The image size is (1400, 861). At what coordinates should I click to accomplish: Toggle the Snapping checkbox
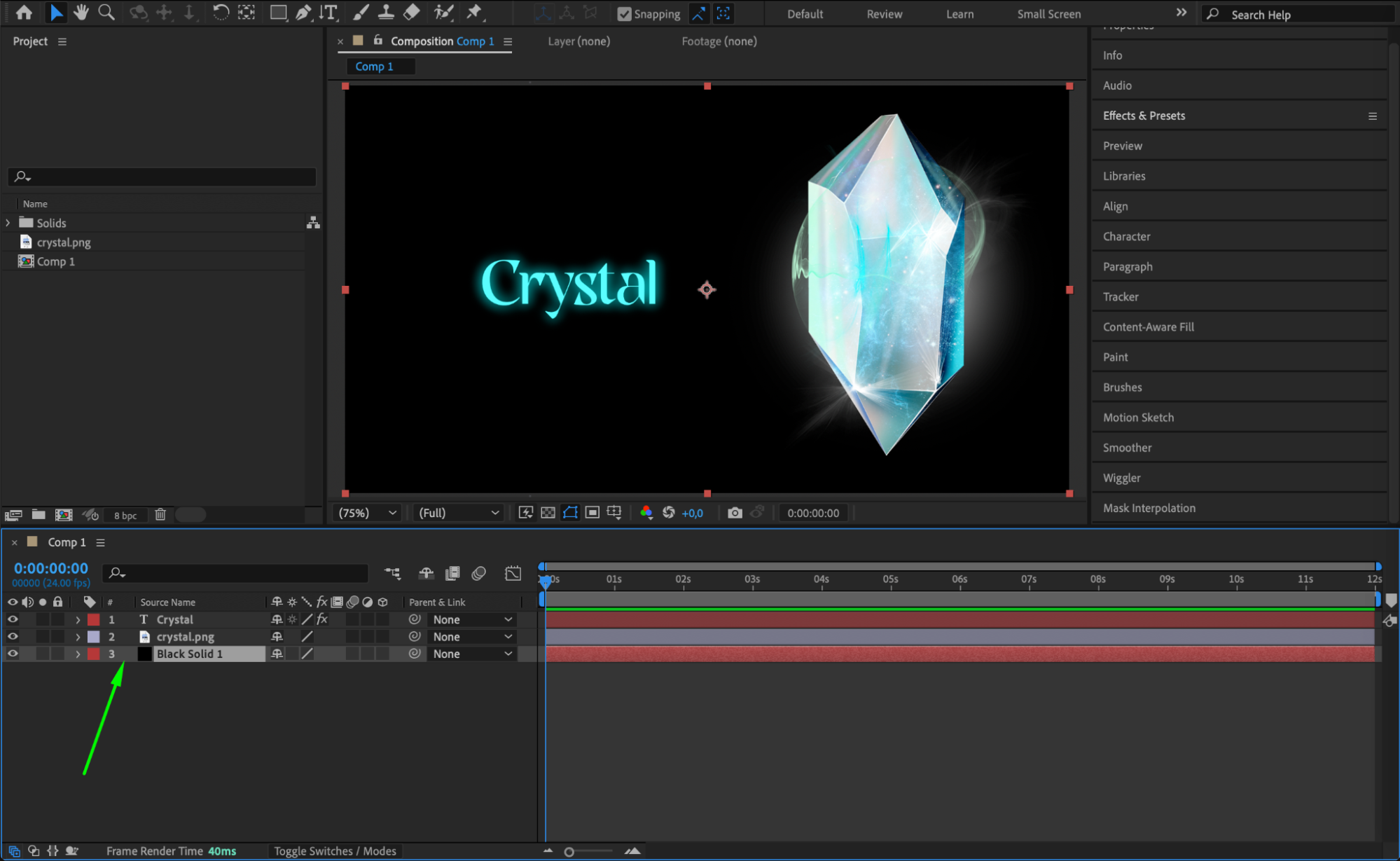point(624,14)
